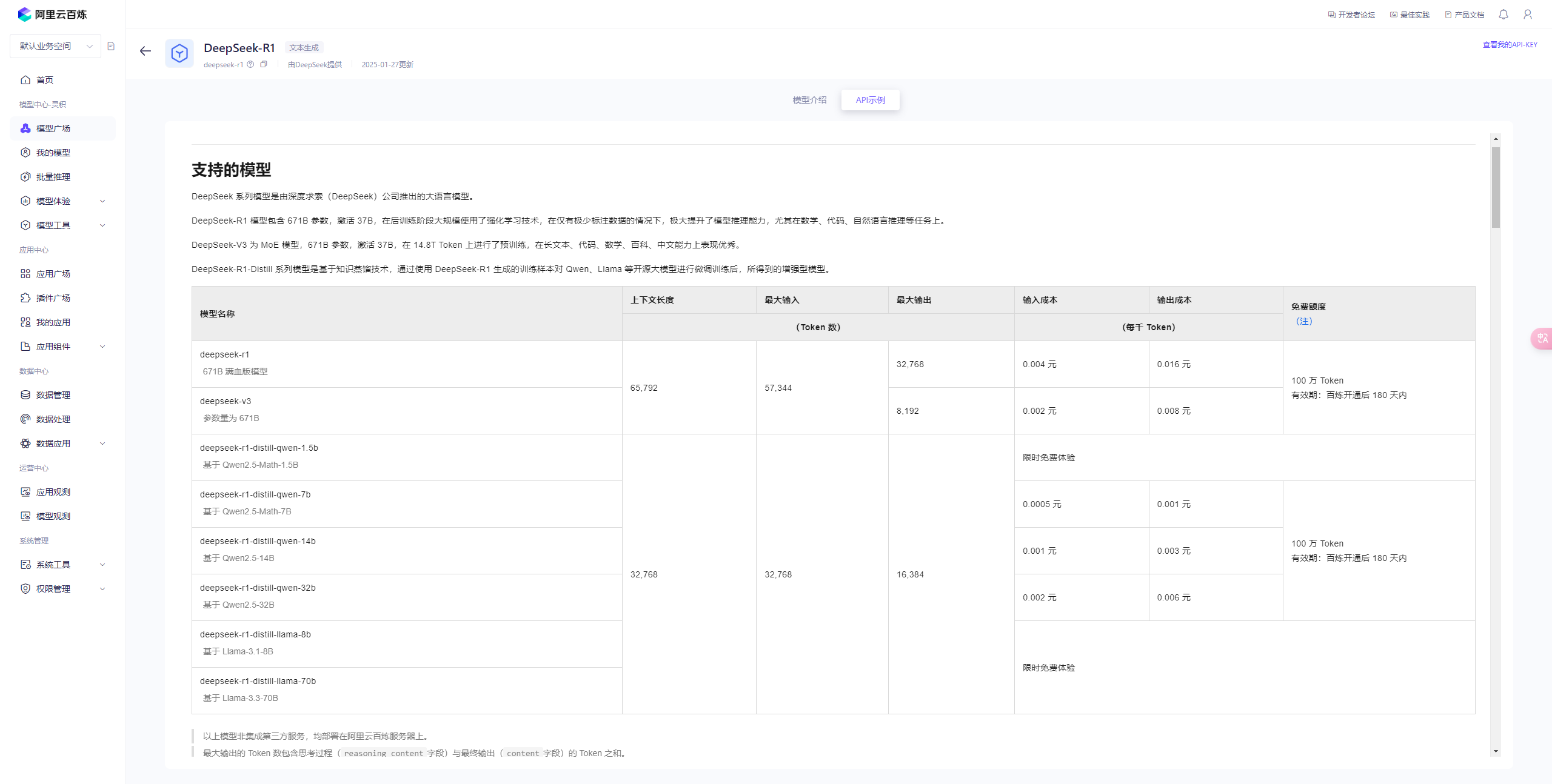Click the deepseek-r1-distill-qwen-1.5b row
The image size is (1552, 784).
pos(407,457)
